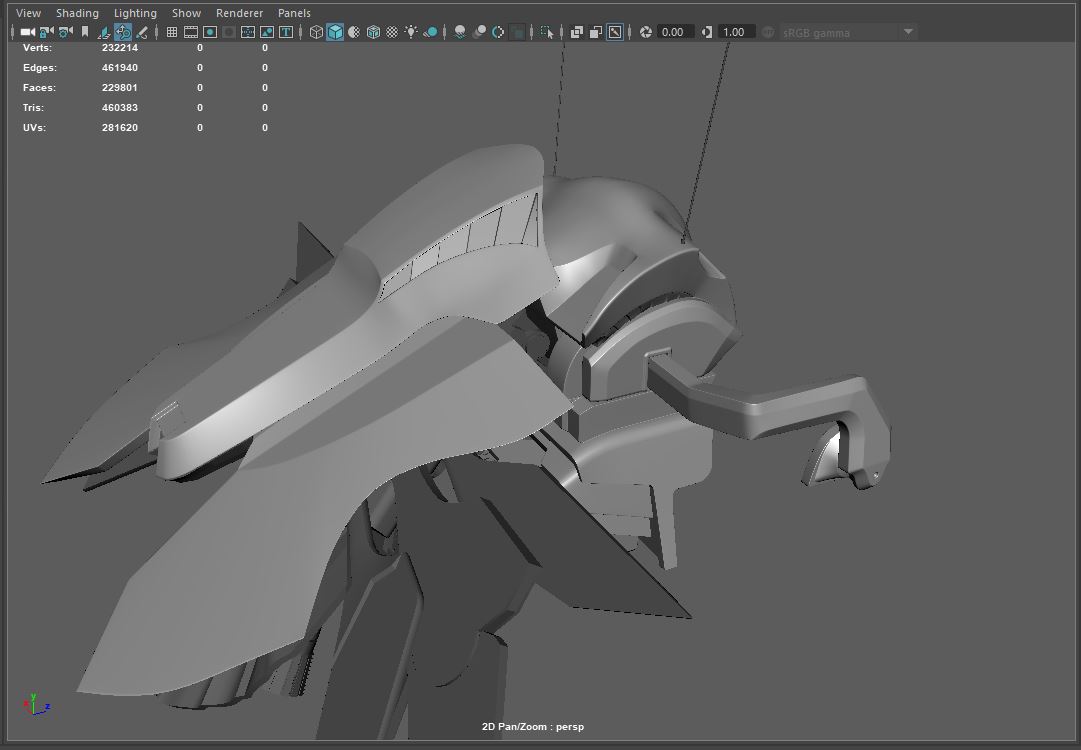Enable wireframe display mode icon
This screenshot has height=750, width=1081.
[316, 32]
